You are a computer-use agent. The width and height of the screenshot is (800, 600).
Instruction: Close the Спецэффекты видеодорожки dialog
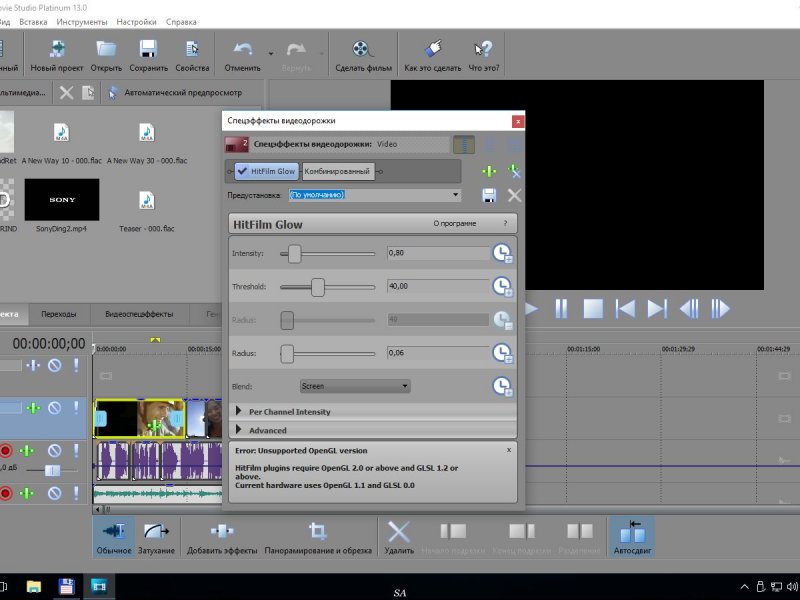(x=518, y=121)
